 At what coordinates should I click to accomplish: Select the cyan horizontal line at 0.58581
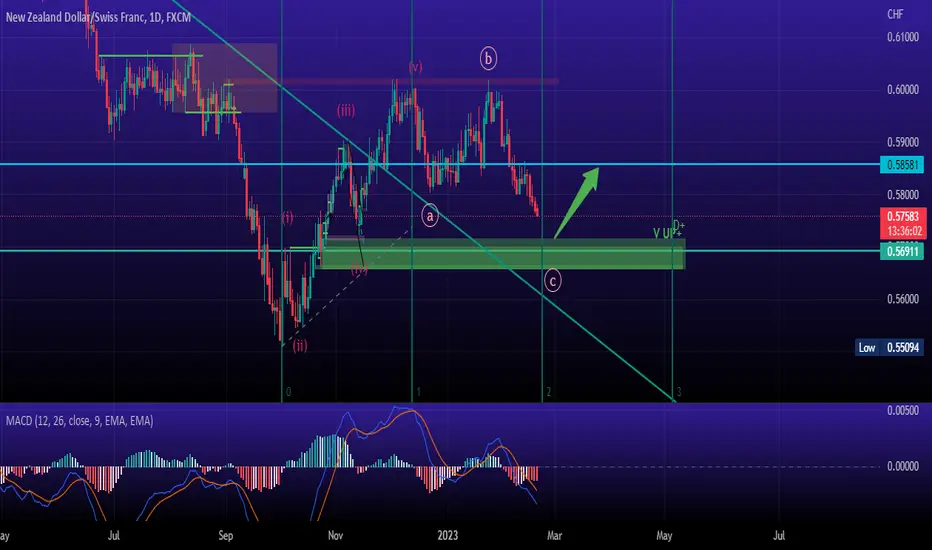tap(440, 164)
